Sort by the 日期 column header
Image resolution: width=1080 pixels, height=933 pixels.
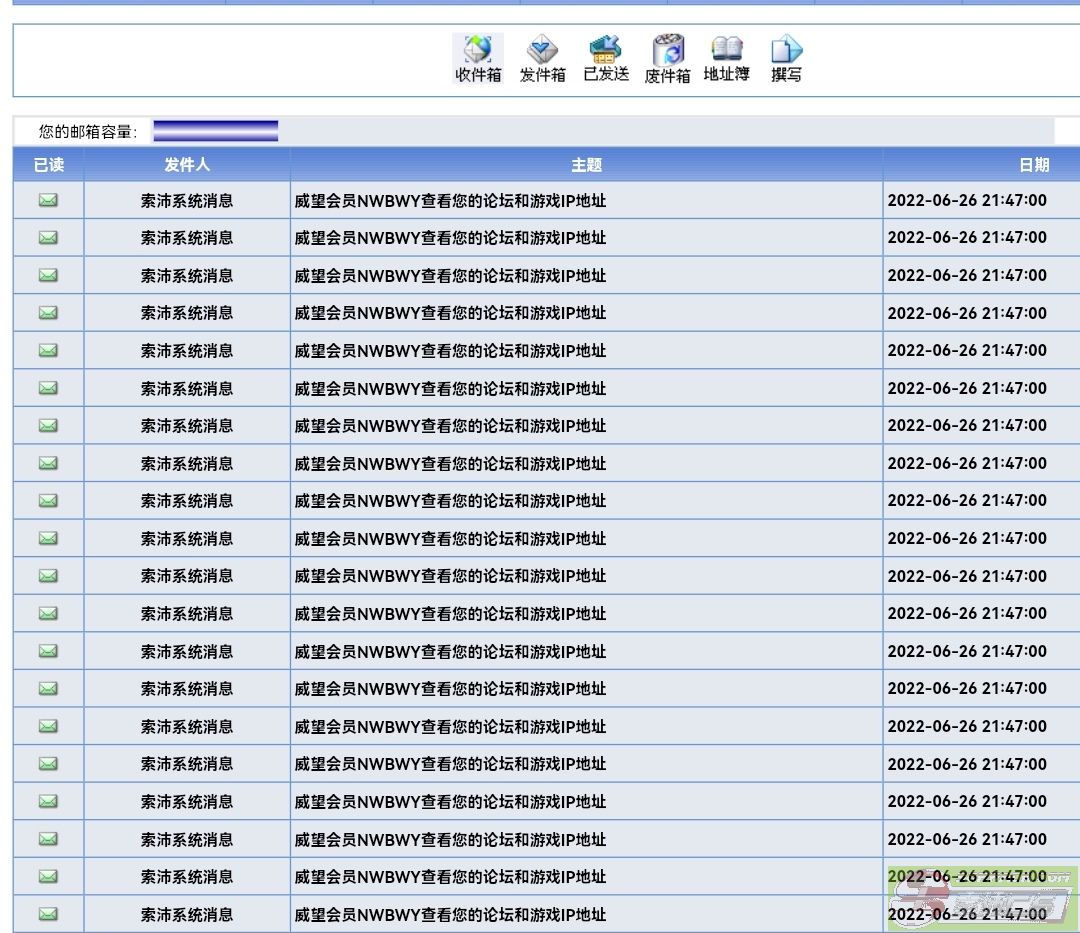coord(1033,165)
